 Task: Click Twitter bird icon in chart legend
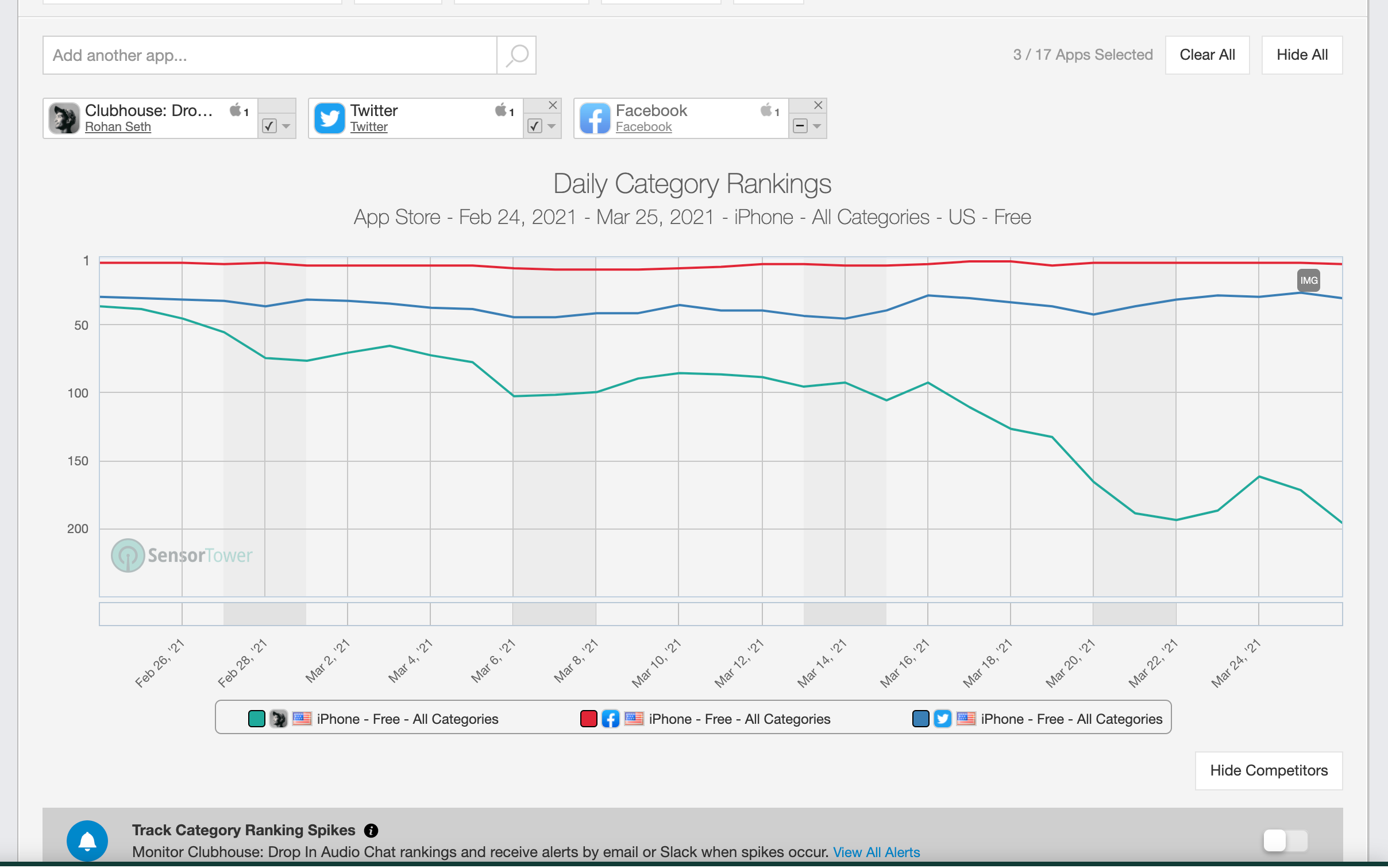[942, 719]
